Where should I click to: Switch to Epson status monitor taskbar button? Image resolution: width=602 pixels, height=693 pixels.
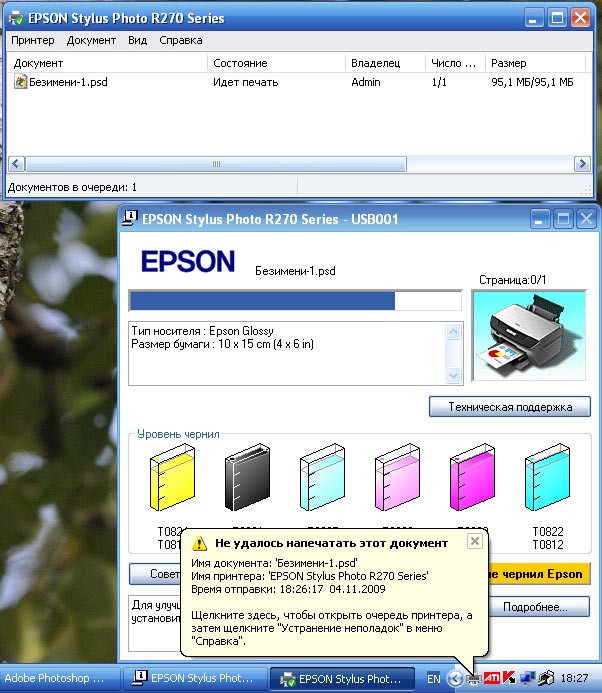(194, 678)
